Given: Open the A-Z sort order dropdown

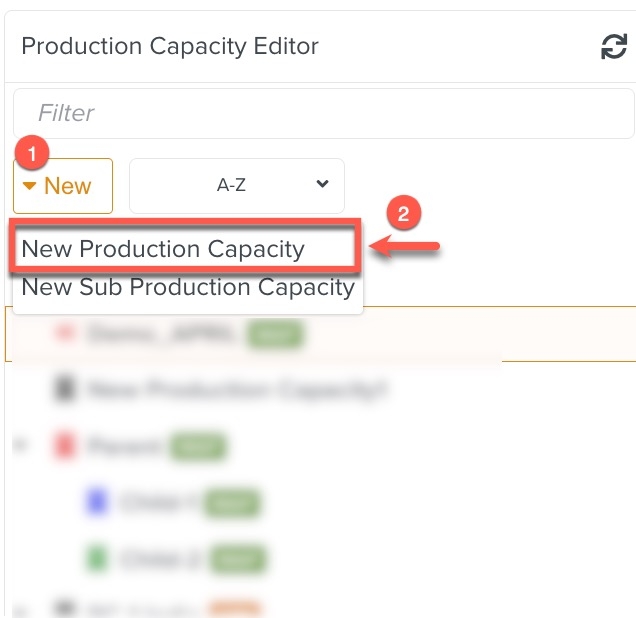Looking at the screenshot, I should pos(237,185).
